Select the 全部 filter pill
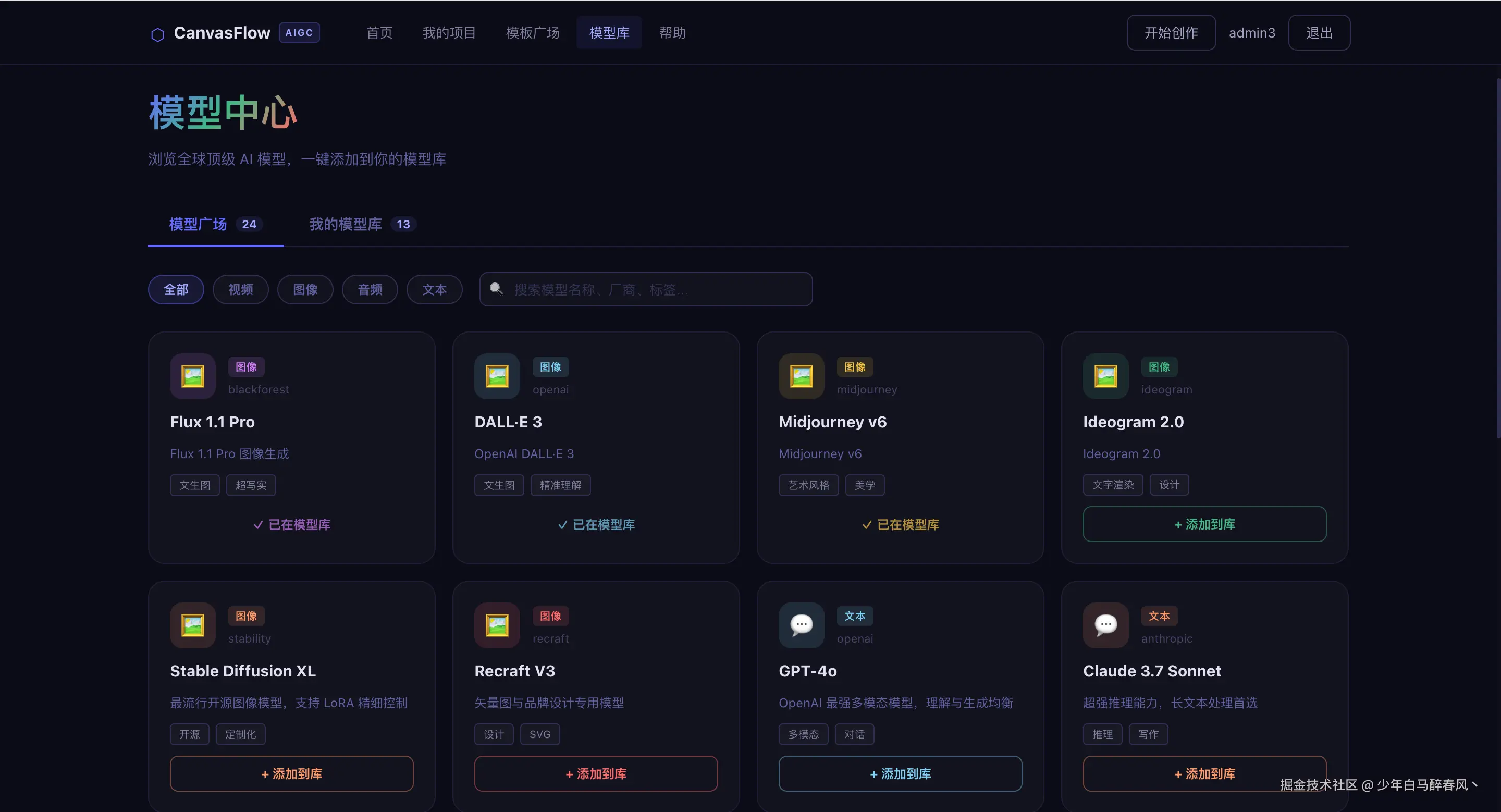 pos(176,289)
